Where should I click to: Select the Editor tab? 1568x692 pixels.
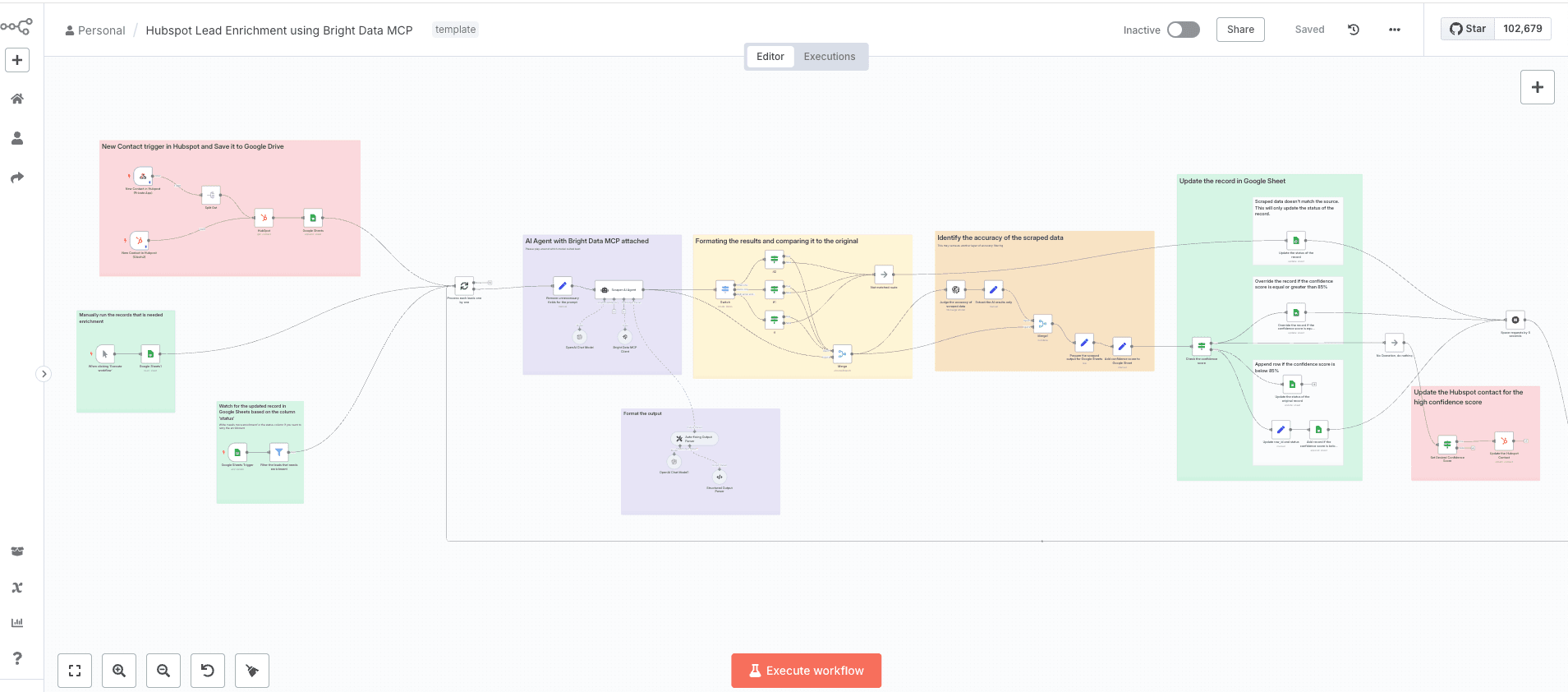[x=770, y=57]
